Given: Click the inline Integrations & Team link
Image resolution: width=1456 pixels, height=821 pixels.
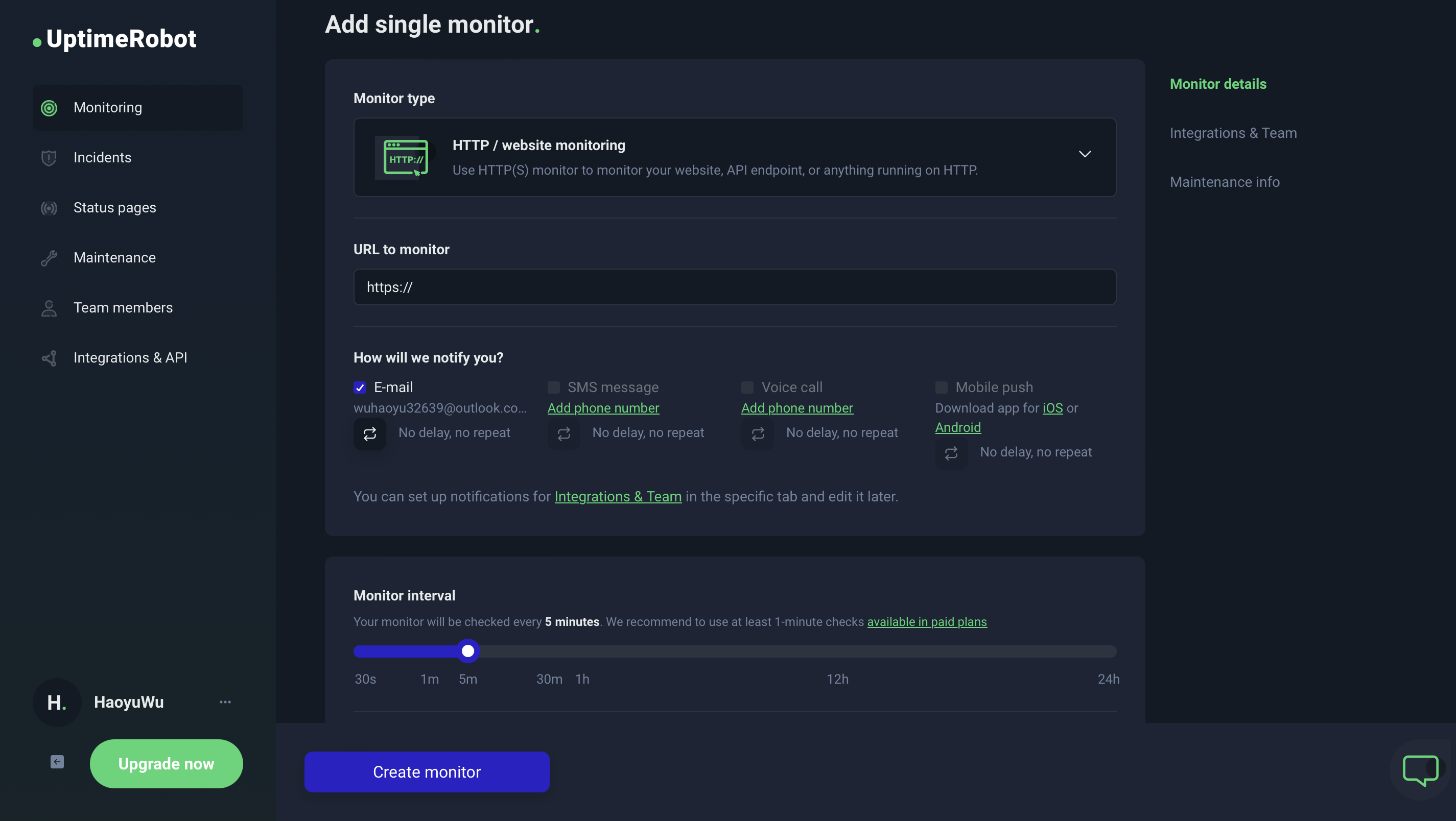Looking at the screenshot, I should [618, 497].
